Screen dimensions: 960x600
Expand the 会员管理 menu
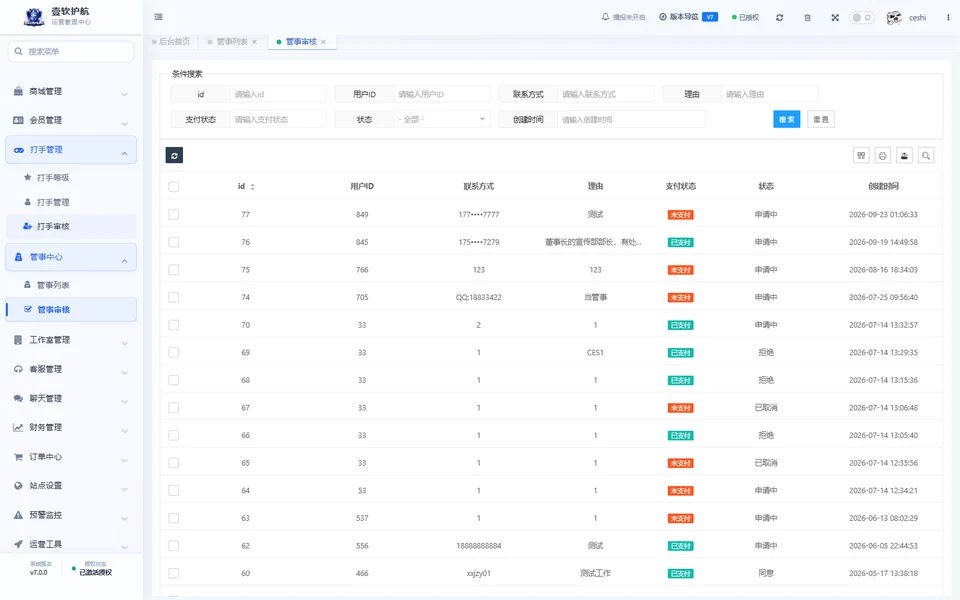point(71,121)
